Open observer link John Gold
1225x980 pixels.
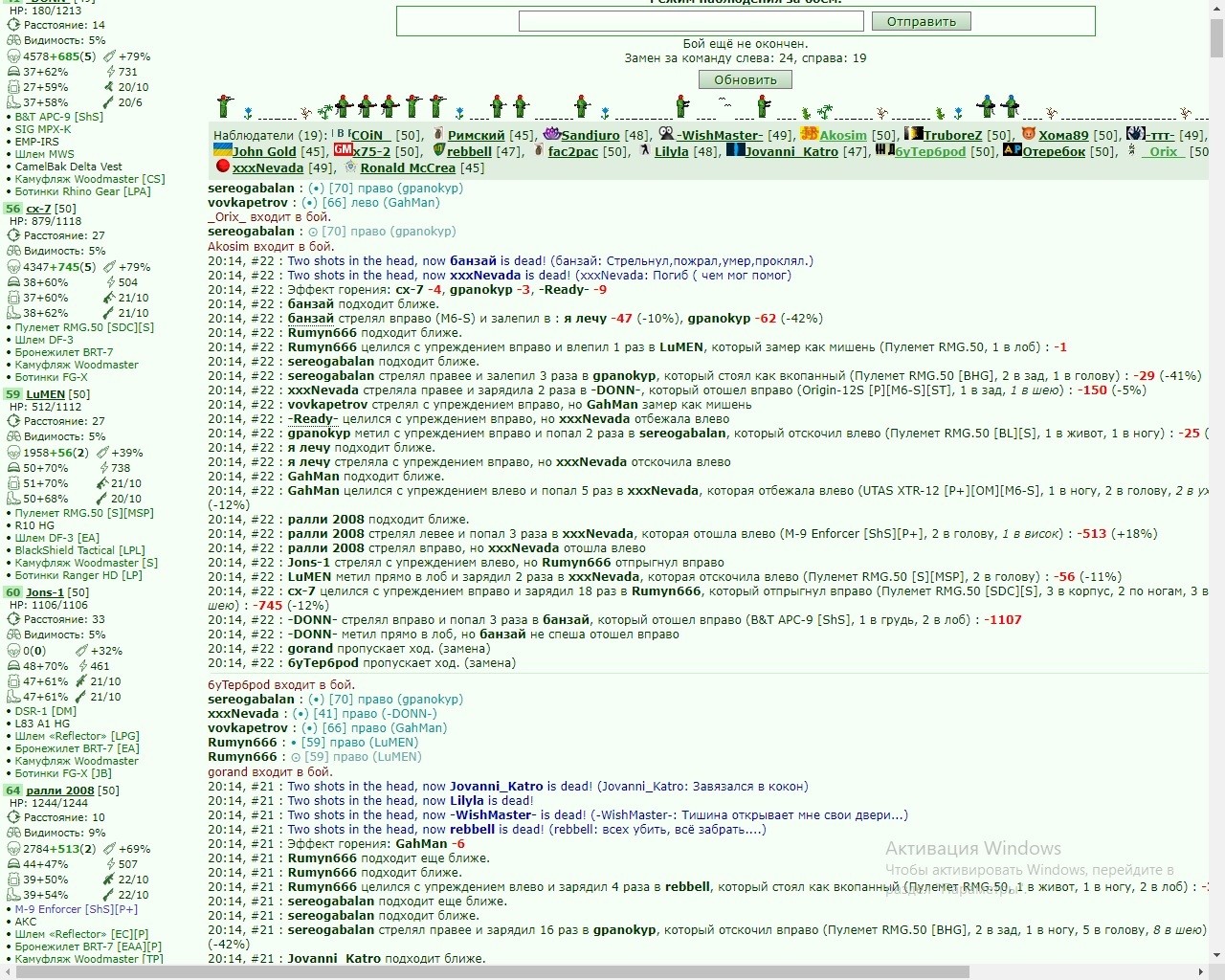[x=264, y=151]
